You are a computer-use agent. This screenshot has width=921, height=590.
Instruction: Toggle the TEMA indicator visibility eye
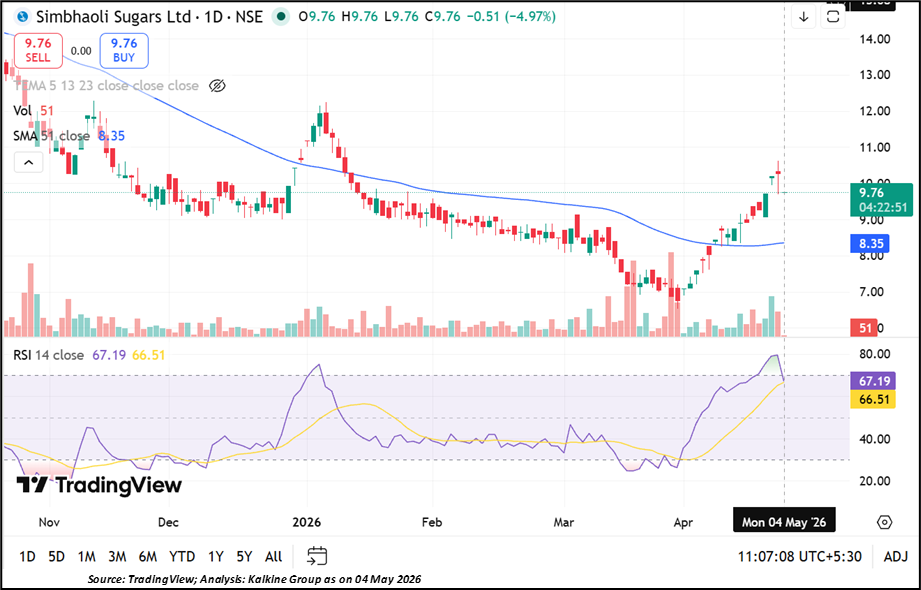tap(217, 86)
